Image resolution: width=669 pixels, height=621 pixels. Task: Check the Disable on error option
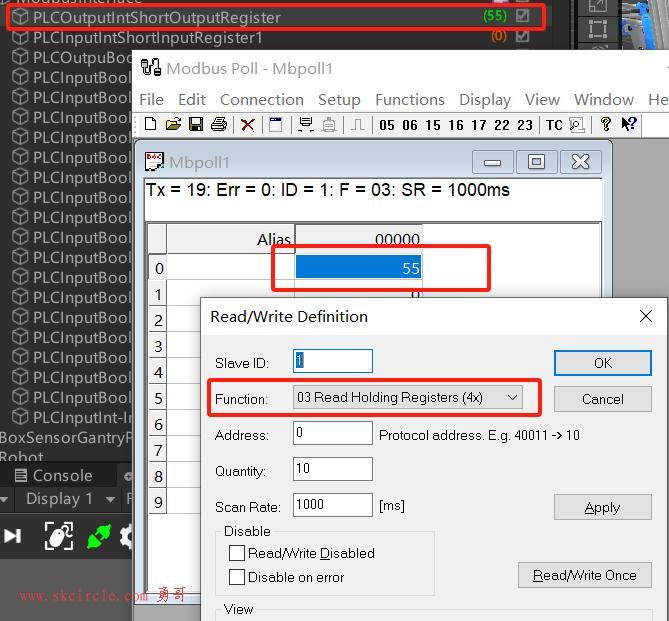click(237, 577)
